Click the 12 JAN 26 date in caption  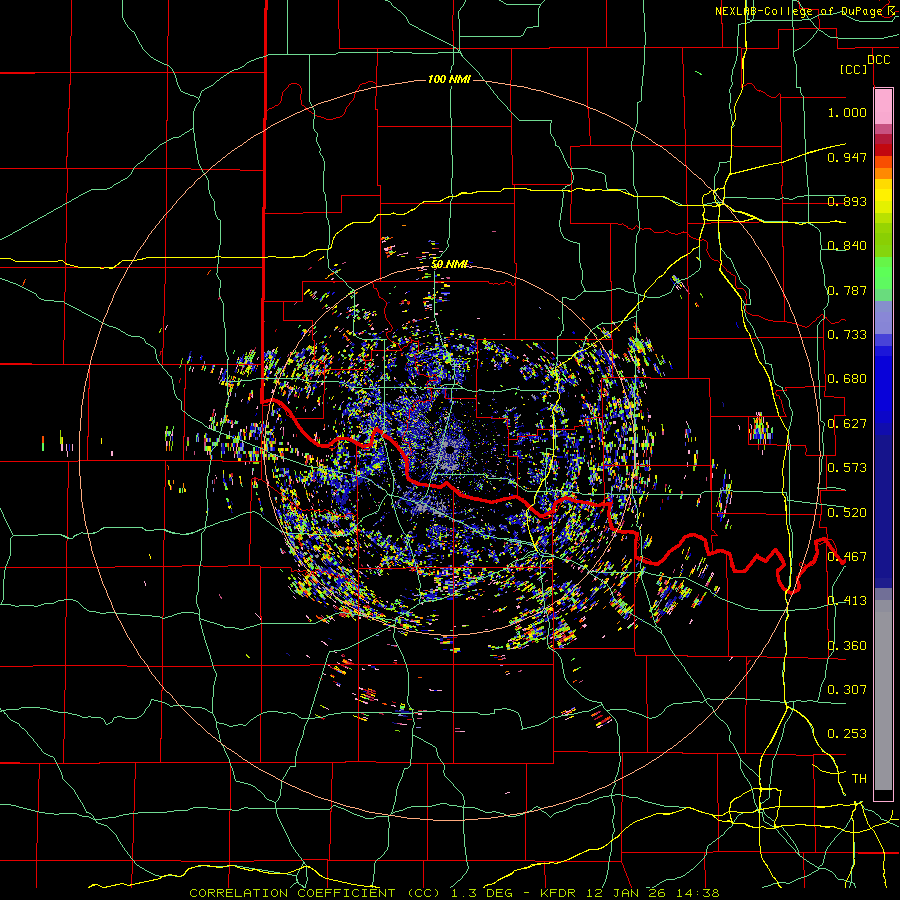click(x=628, y=893)
